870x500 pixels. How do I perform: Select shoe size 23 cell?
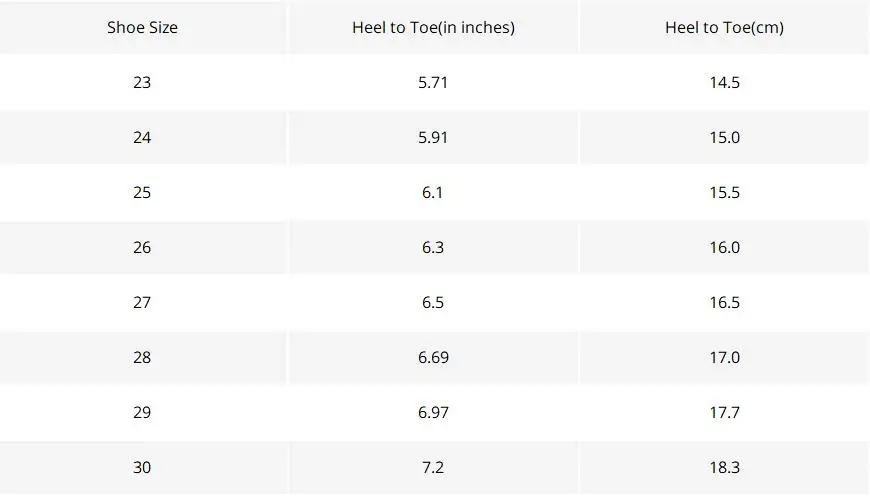click(143, 82)
